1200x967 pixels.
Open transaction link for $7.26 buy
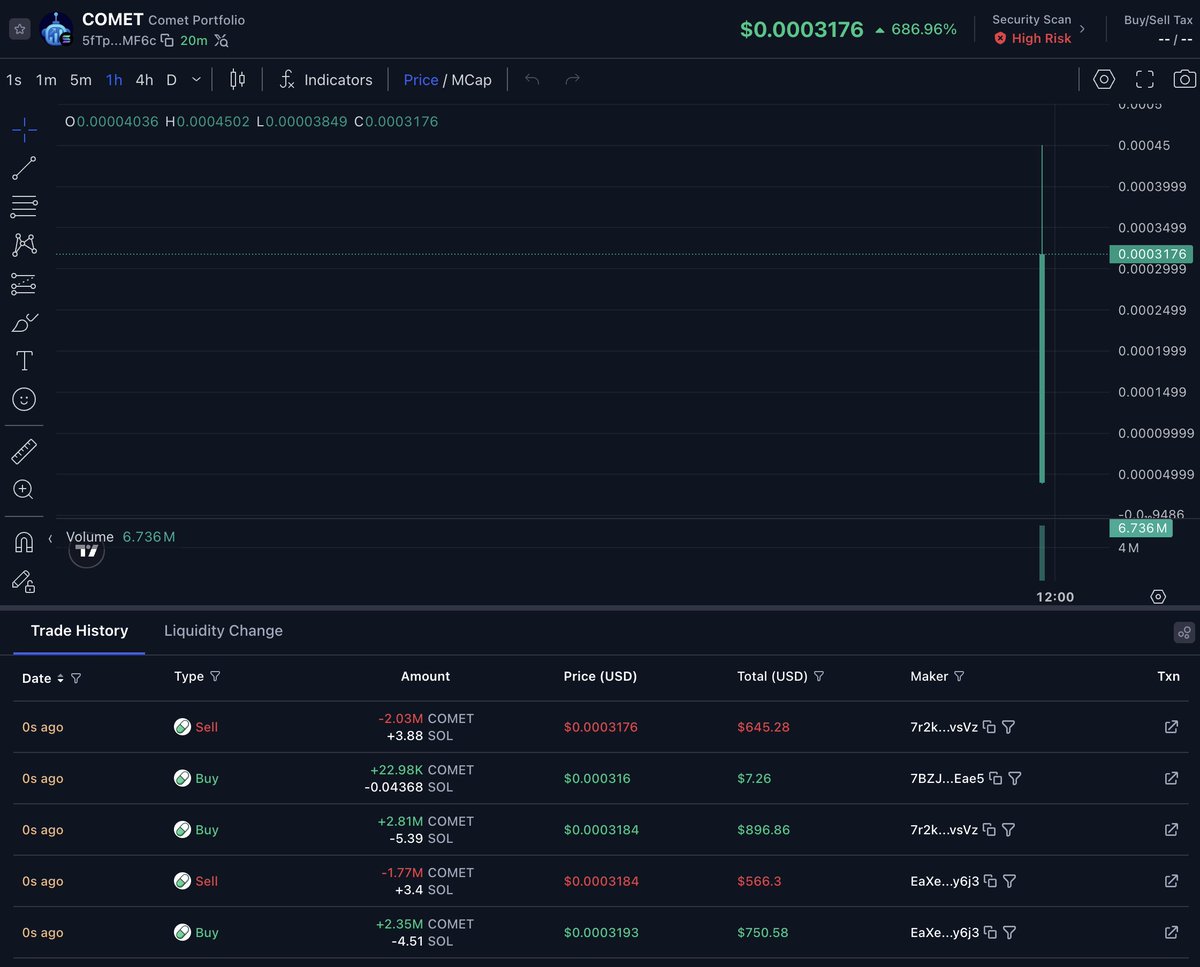click(x=1171, y=778)
